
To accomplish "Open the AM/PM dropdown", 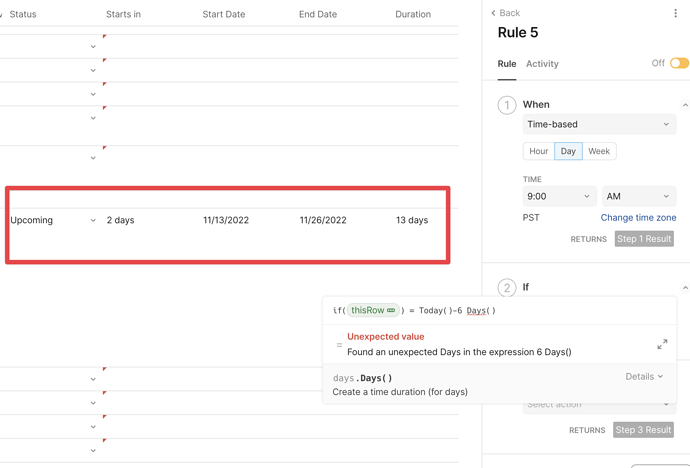I will [x=639, y=197].
